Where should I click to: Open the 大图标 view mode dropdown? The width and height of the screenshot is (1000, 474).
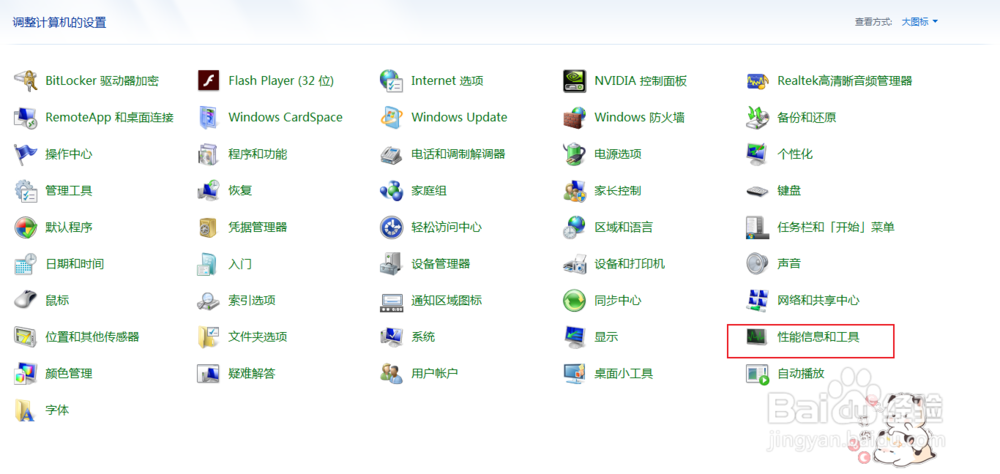pyautogui.click(x=919, y=22)
